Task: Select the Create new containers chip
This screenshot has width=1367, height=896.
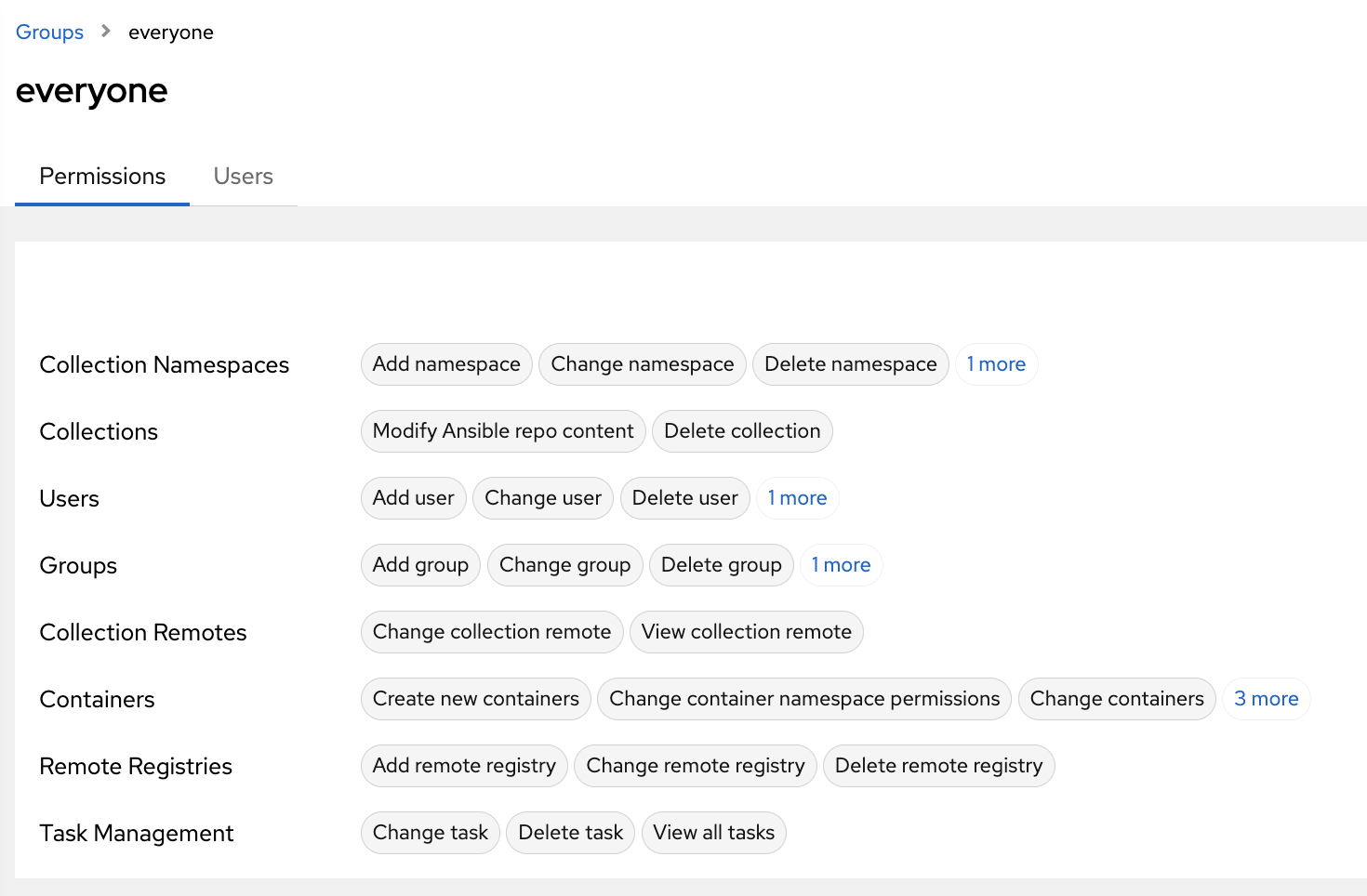Action: click(x=475, y=699)
